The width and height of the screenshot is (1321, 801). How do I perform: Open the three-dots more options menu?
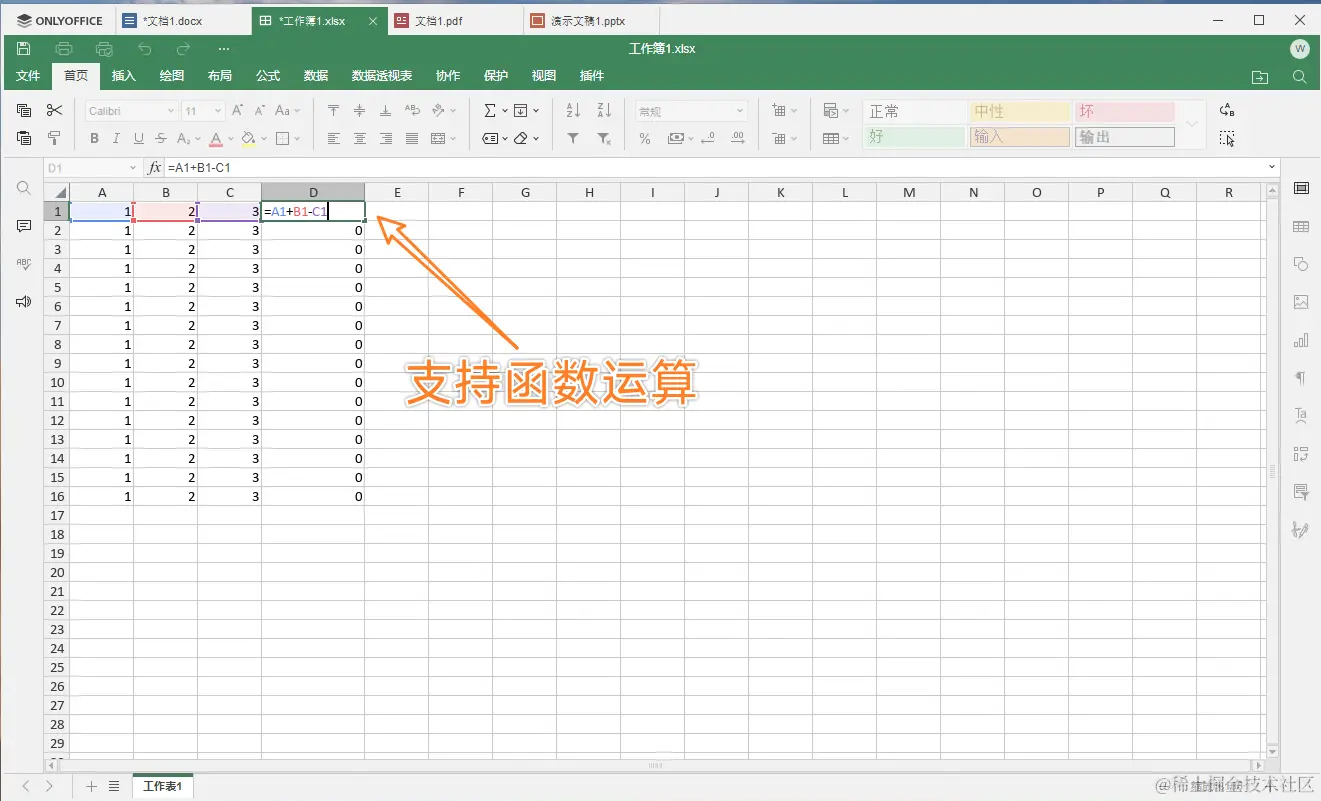tap(224, 48)
